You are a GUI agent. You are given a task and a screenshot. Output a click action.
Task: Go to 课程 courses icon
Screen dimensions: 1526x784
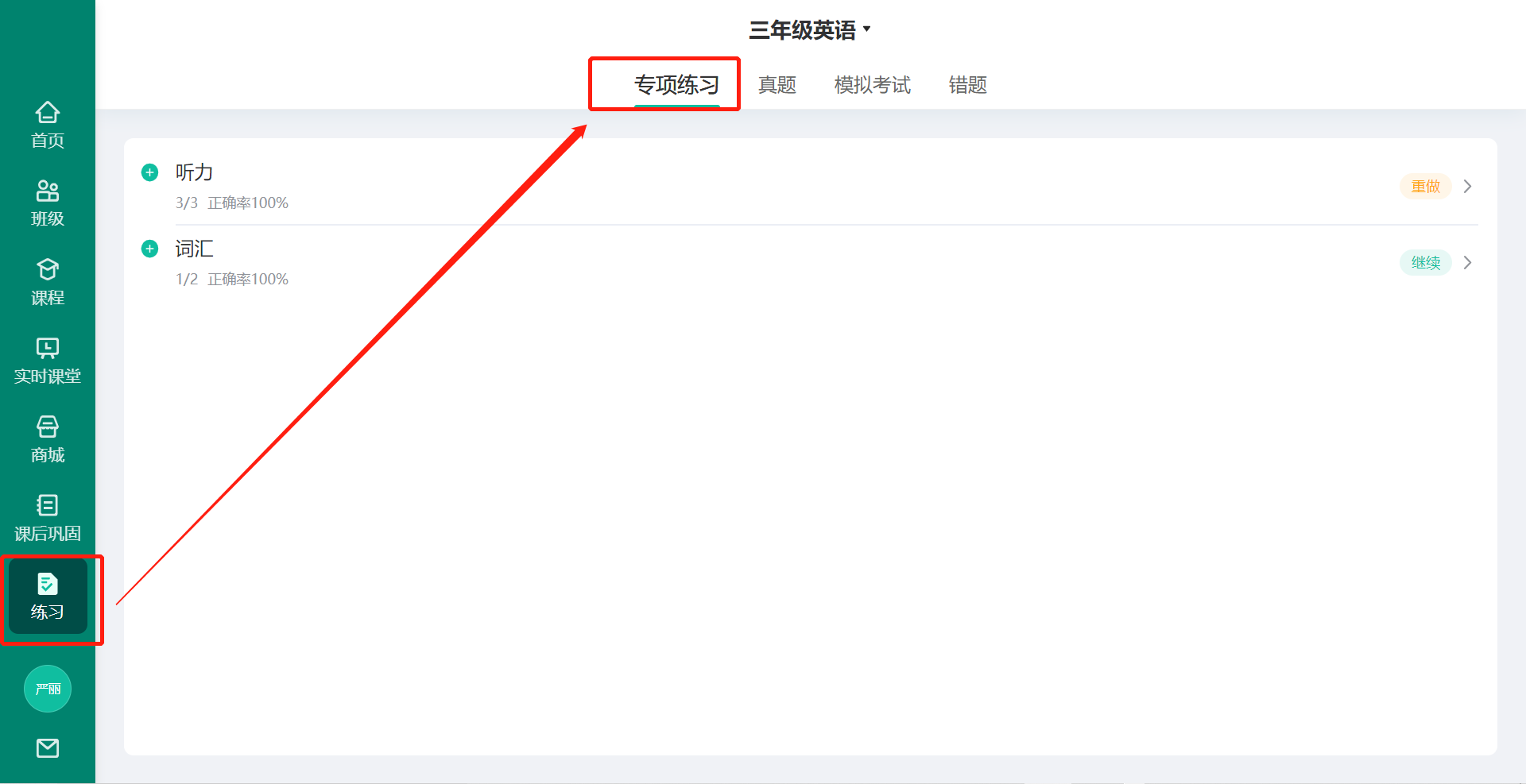(x=48, y=282)
